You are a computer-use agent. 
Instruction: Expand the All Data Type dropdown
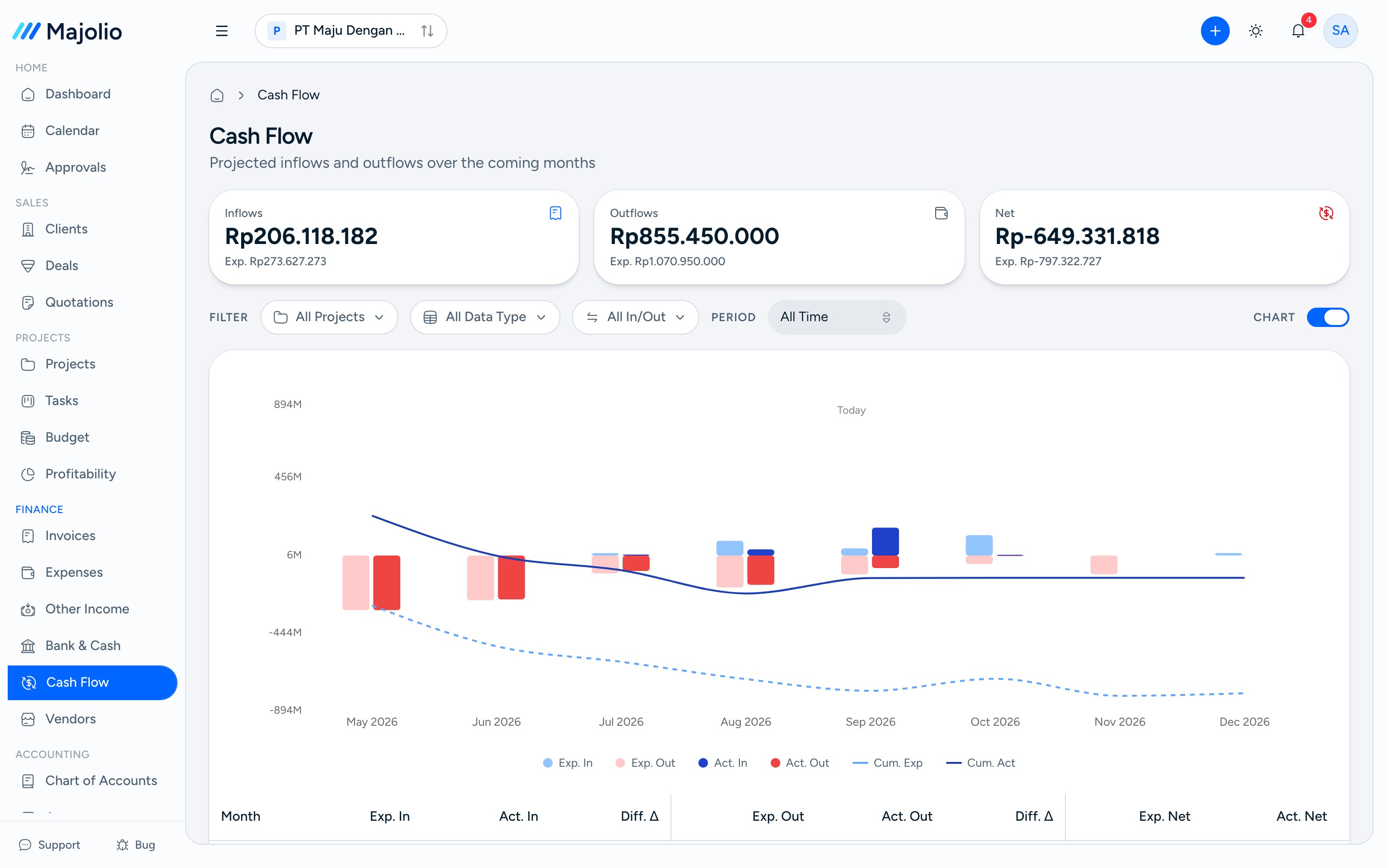click(484, 317)
